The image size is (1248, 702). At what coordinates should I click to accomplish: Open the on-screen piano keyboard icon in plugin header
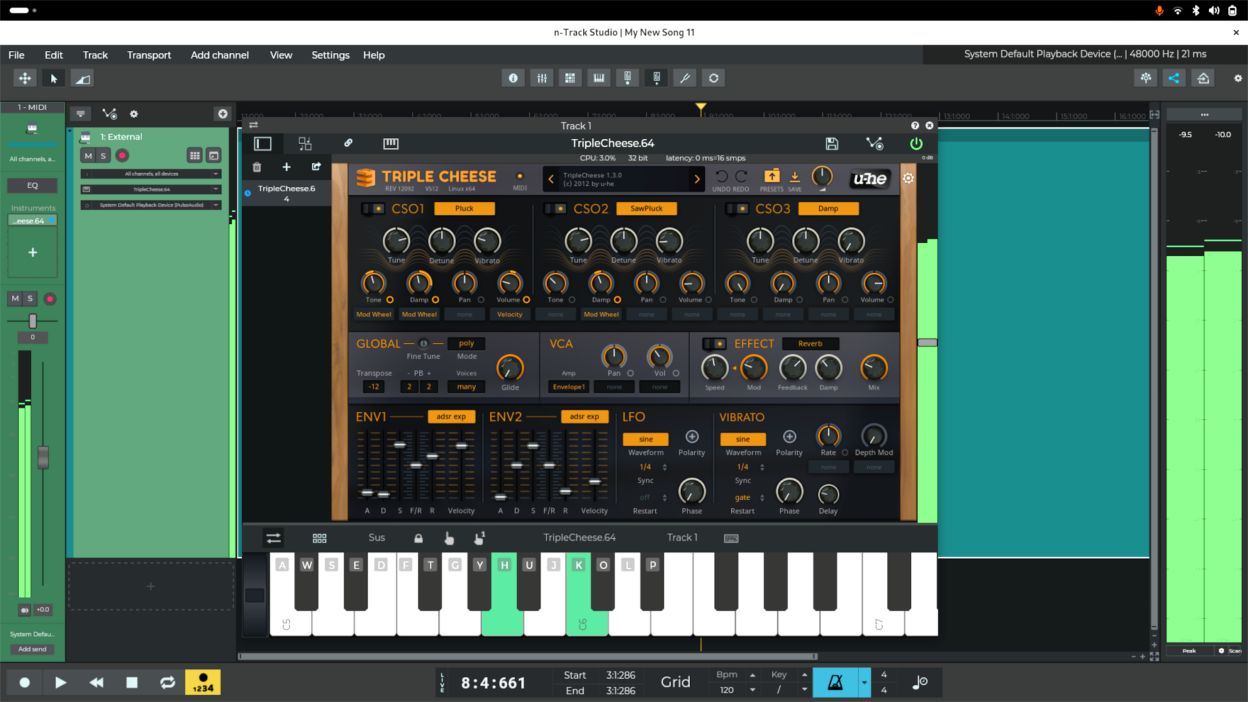(391, 144)
